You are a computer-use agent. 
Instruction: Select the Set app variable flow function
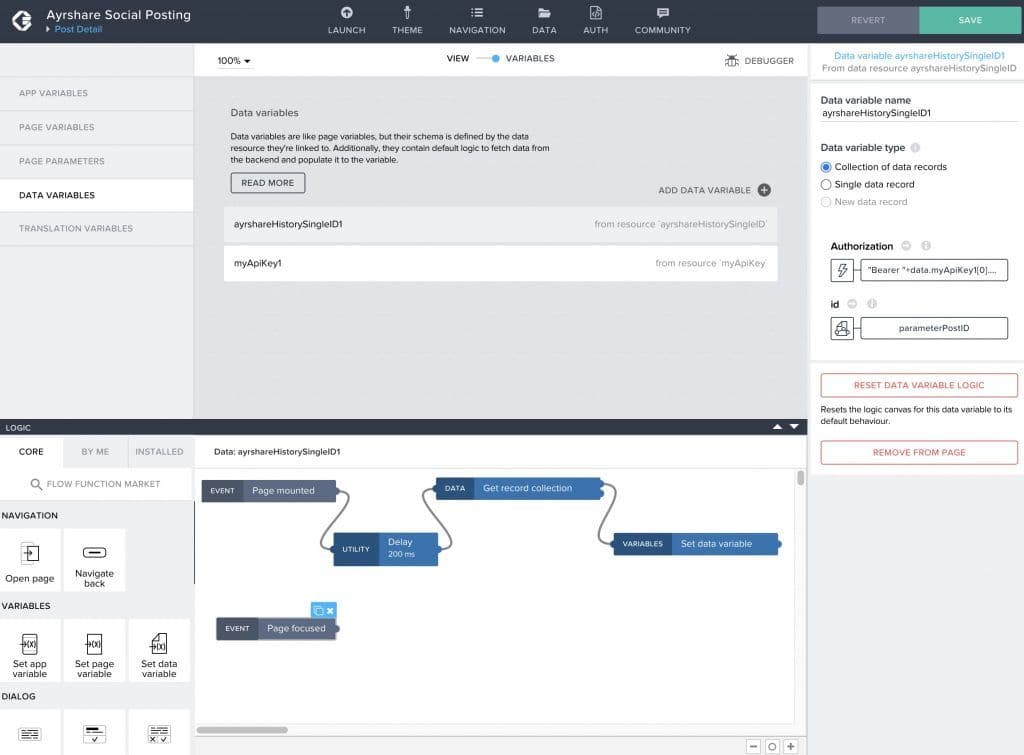[x=30, y=651]
